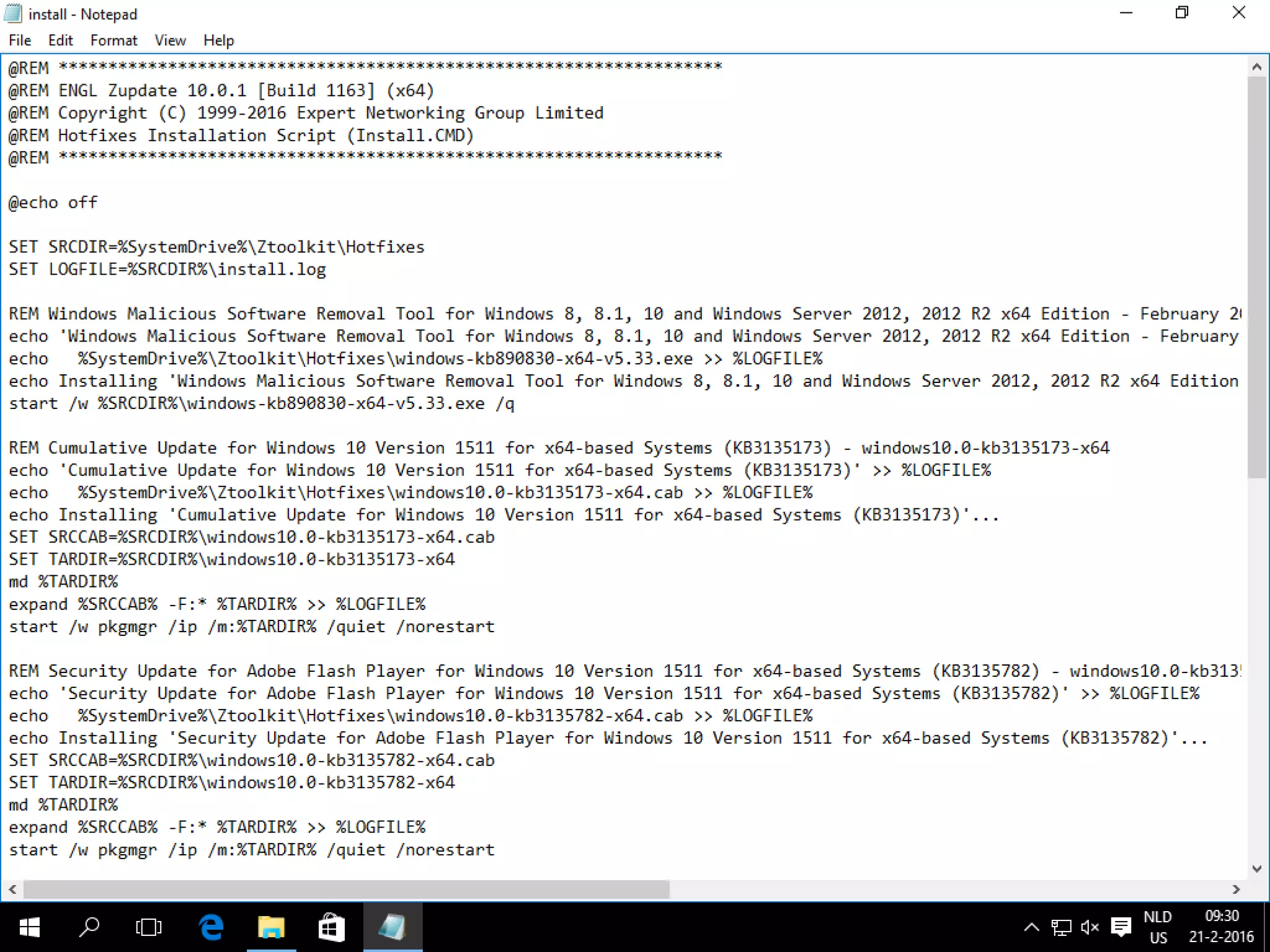The width and height of the screenshot is (1270, 952).
Task: Show hidden system tray icons
Action: click(1031, 927)
